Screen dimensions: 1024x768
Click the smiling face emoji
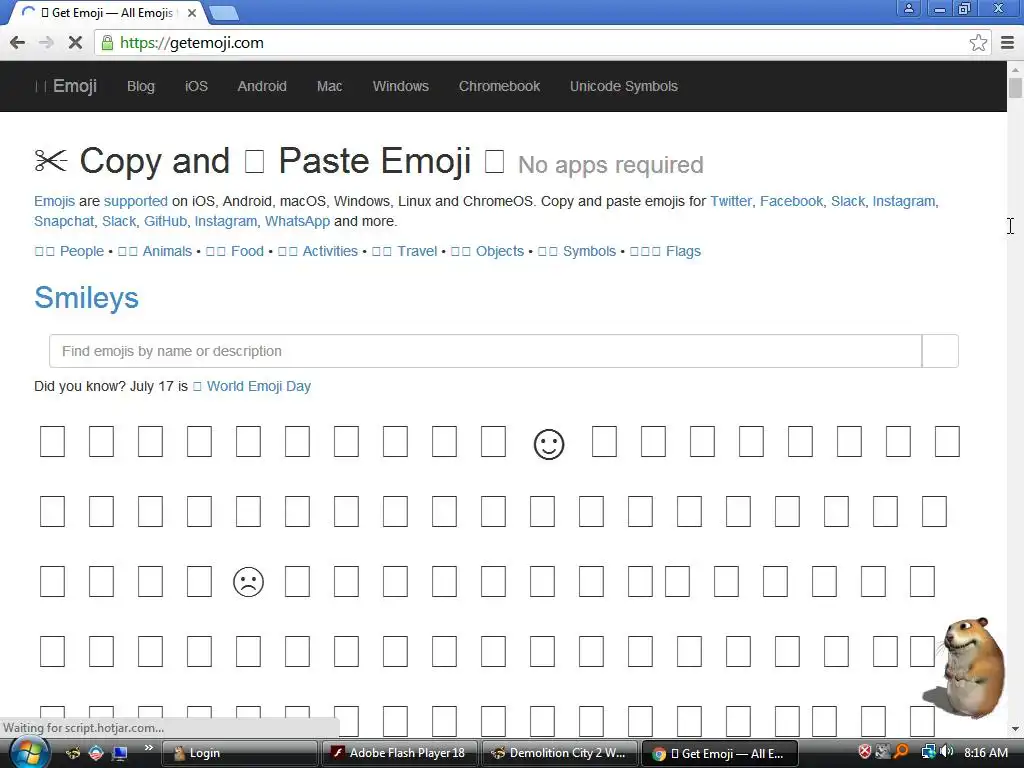coord(549,445)
